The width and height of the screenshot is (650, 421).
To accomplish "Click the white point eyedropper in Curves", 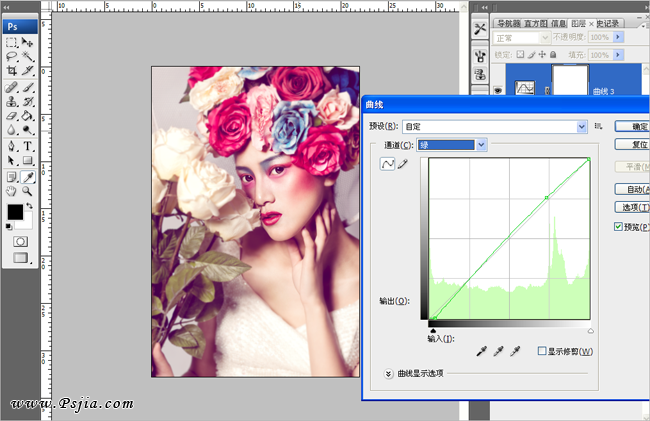I will pos(516,351).
